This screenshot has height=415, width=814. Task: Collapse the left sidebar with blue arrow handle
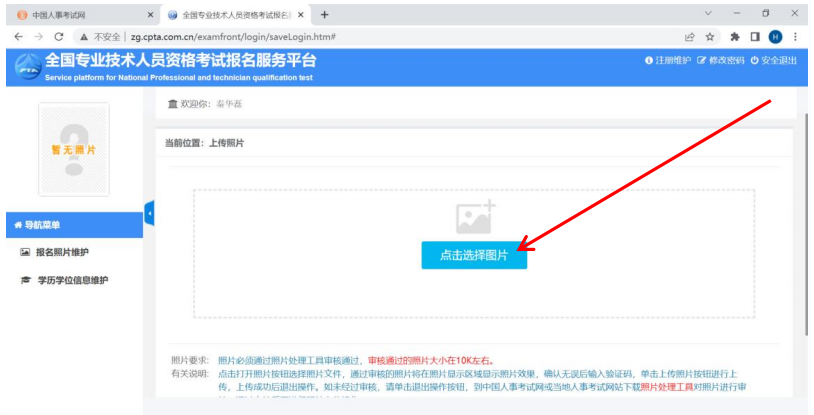tap(150, 213)
